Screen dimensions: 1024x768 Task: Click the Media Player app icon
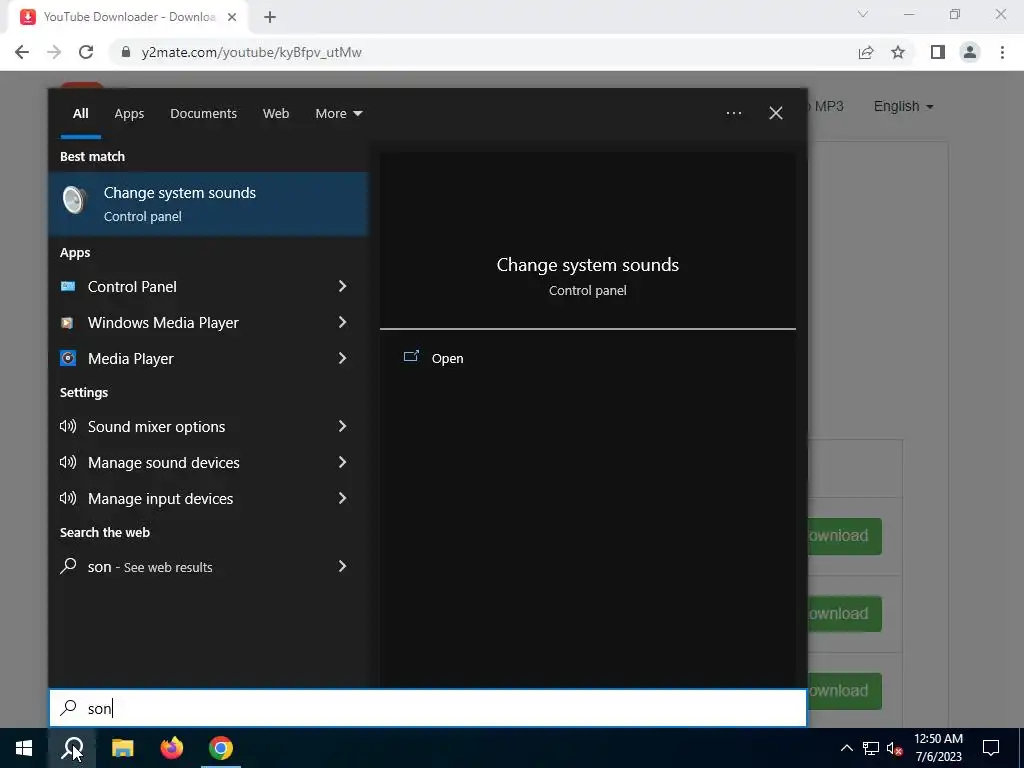pos(68,358)
